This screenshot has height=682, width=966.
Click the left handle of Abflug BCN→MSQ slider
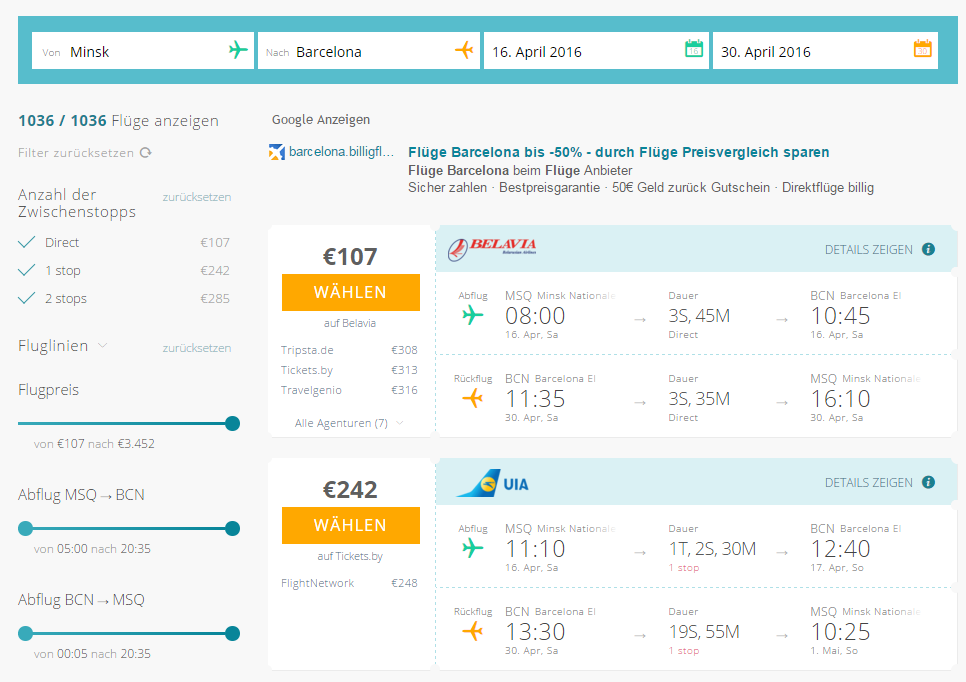(25, 633)
